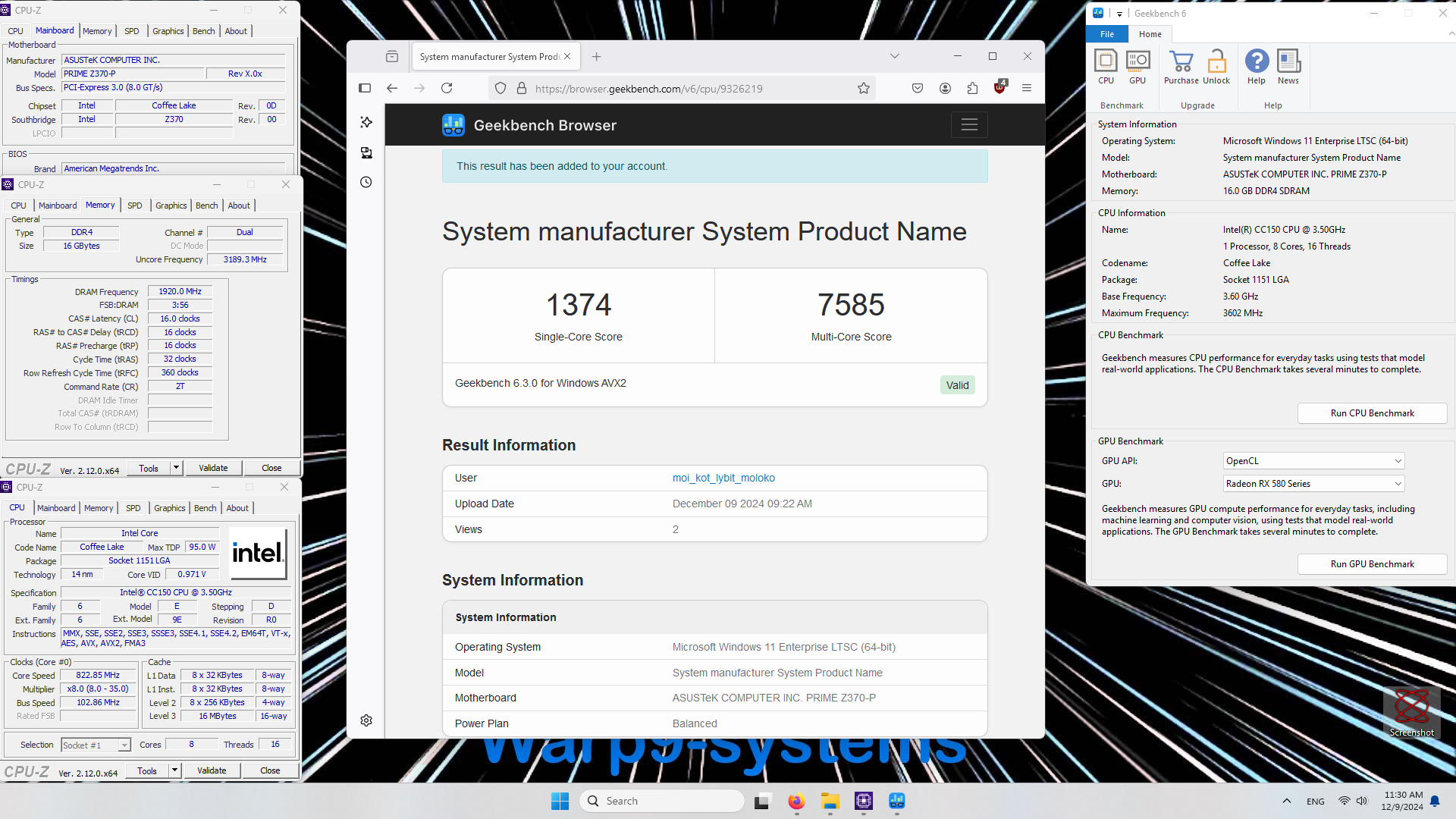The width and height of the screenshot is (1456, 819).
Task: Open the AI chatbot sparkle sidebar icon
Action: pos(366,122)
